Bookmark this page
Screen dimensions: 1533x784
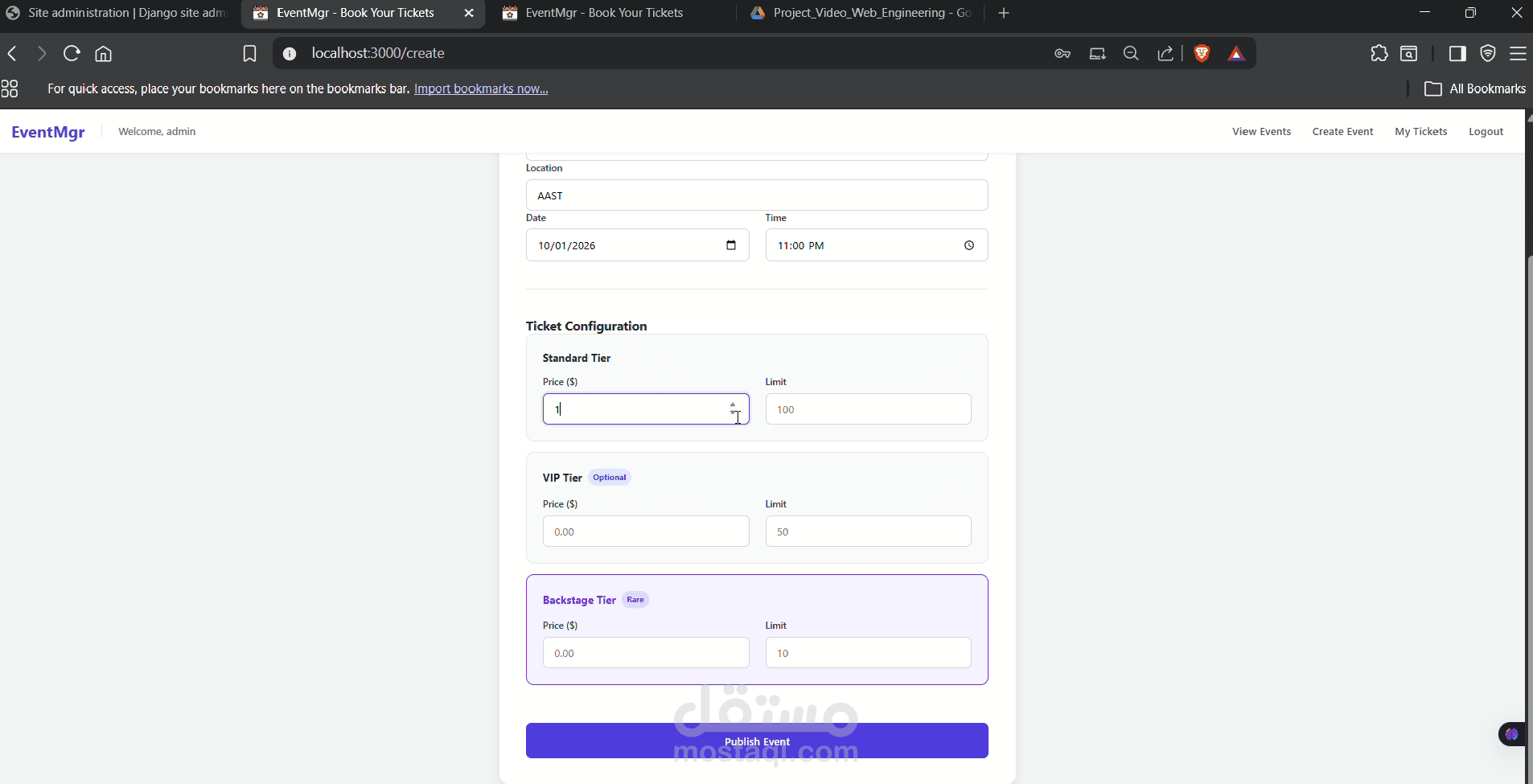click(x=249, y=54)
